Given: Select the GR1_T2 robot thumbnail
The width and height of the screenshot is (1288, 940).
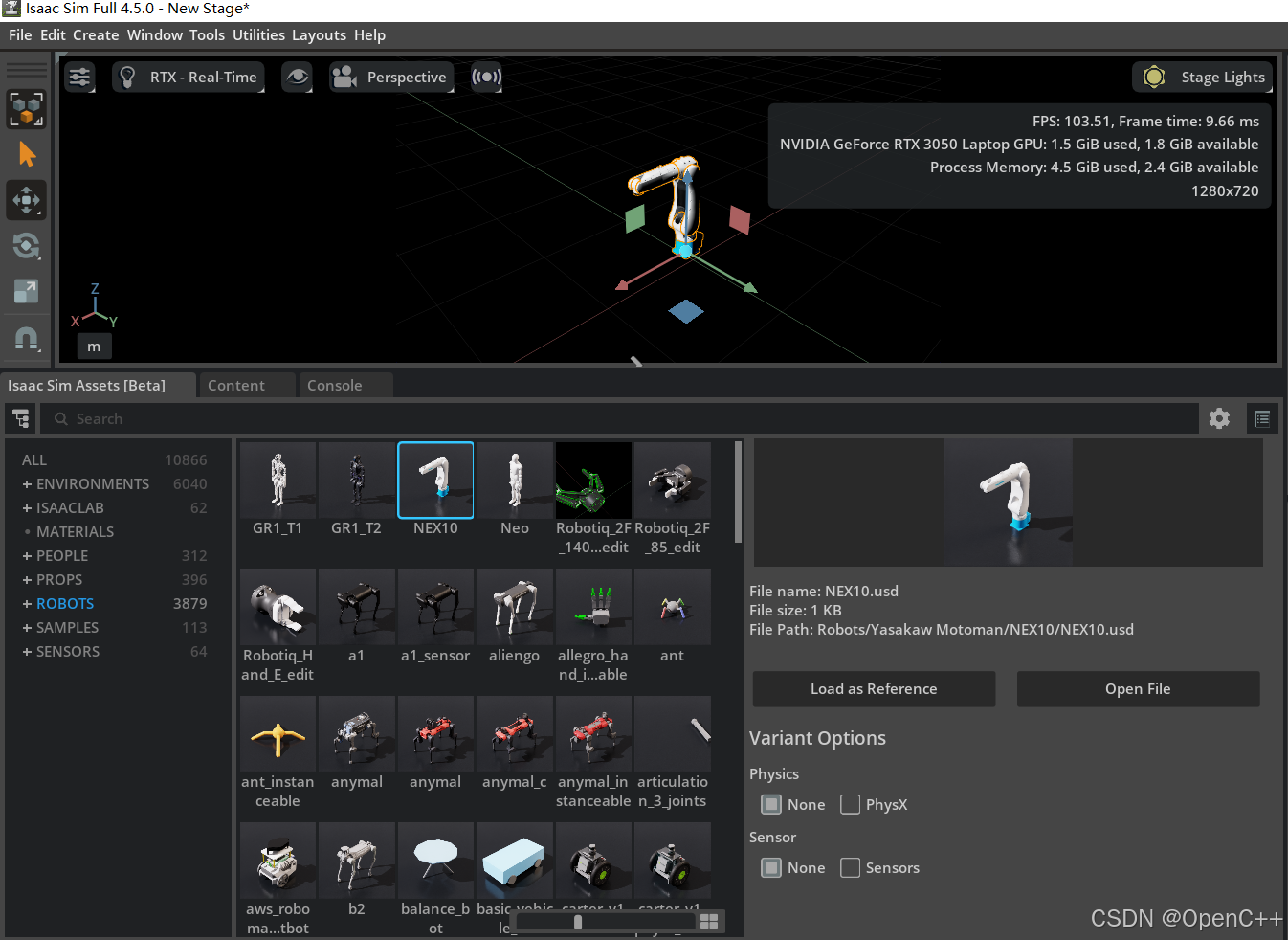Looking at the screenshot, I should 356,481.
